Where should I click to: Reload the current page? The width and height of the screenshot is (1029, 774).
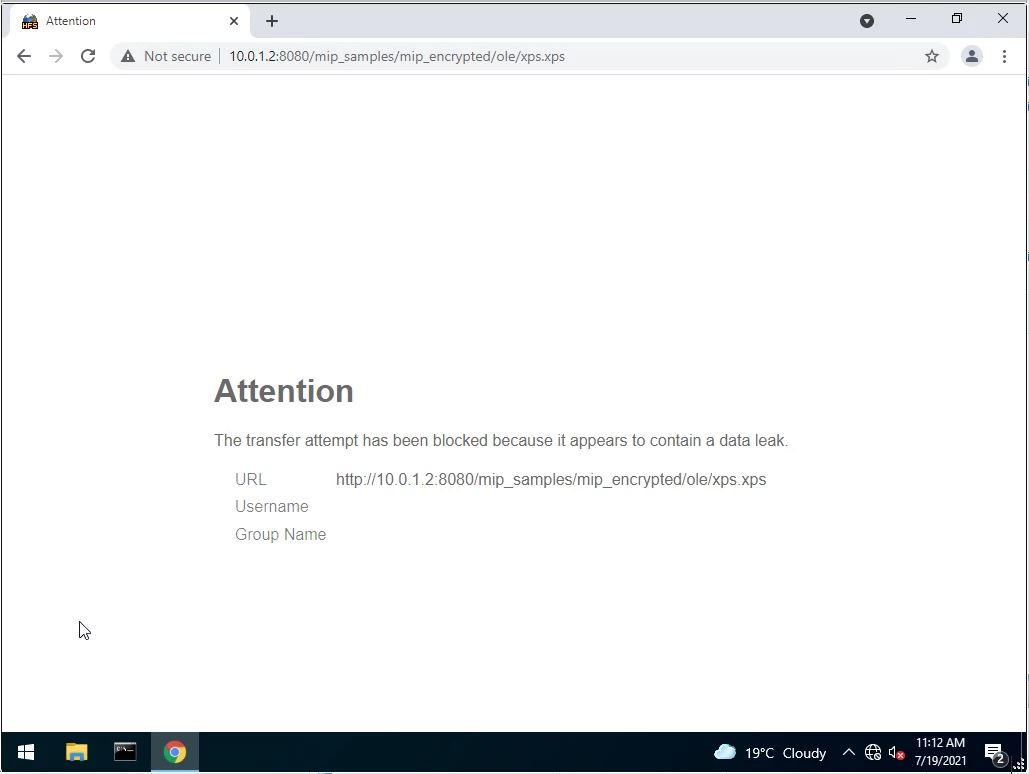[88, 56]
